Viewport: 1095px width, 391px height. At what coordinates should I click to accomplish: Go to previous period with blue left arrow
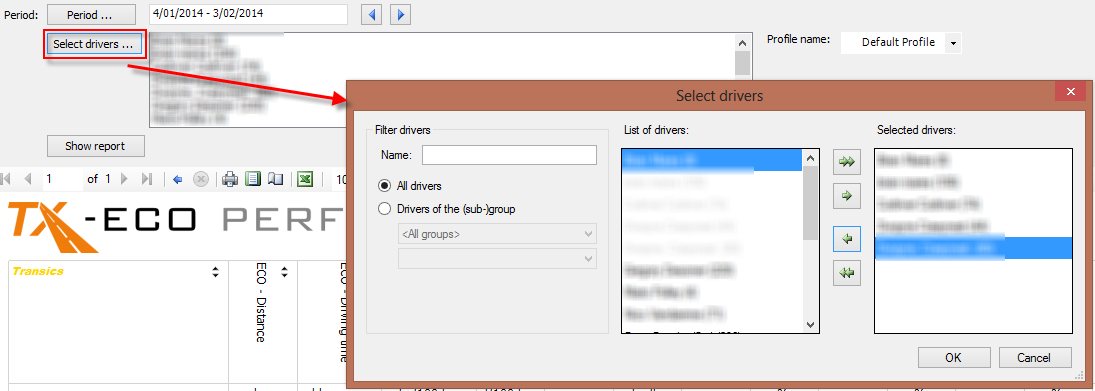(x=372, y=14)
